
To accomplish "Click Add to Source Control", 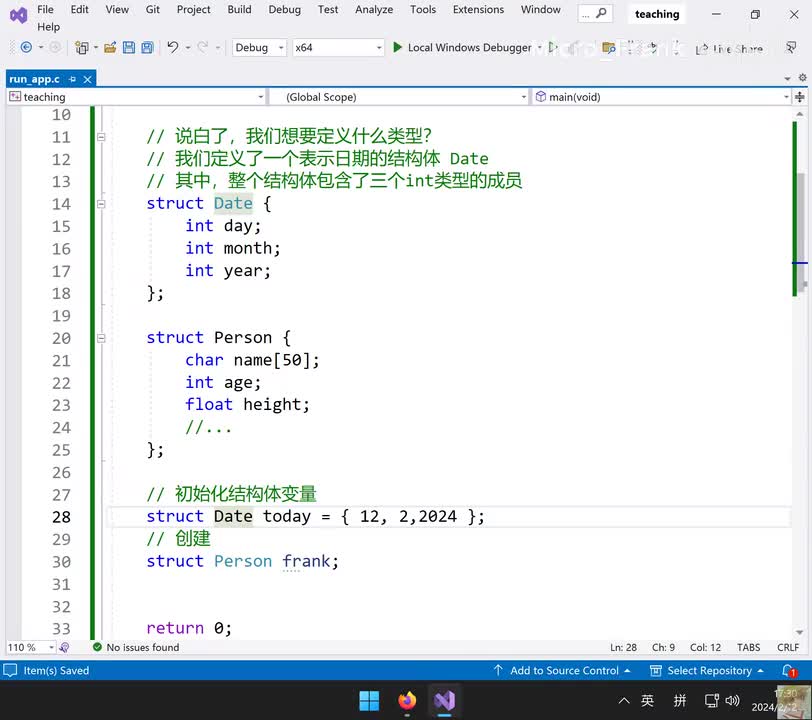I will (x=562, y=670).
